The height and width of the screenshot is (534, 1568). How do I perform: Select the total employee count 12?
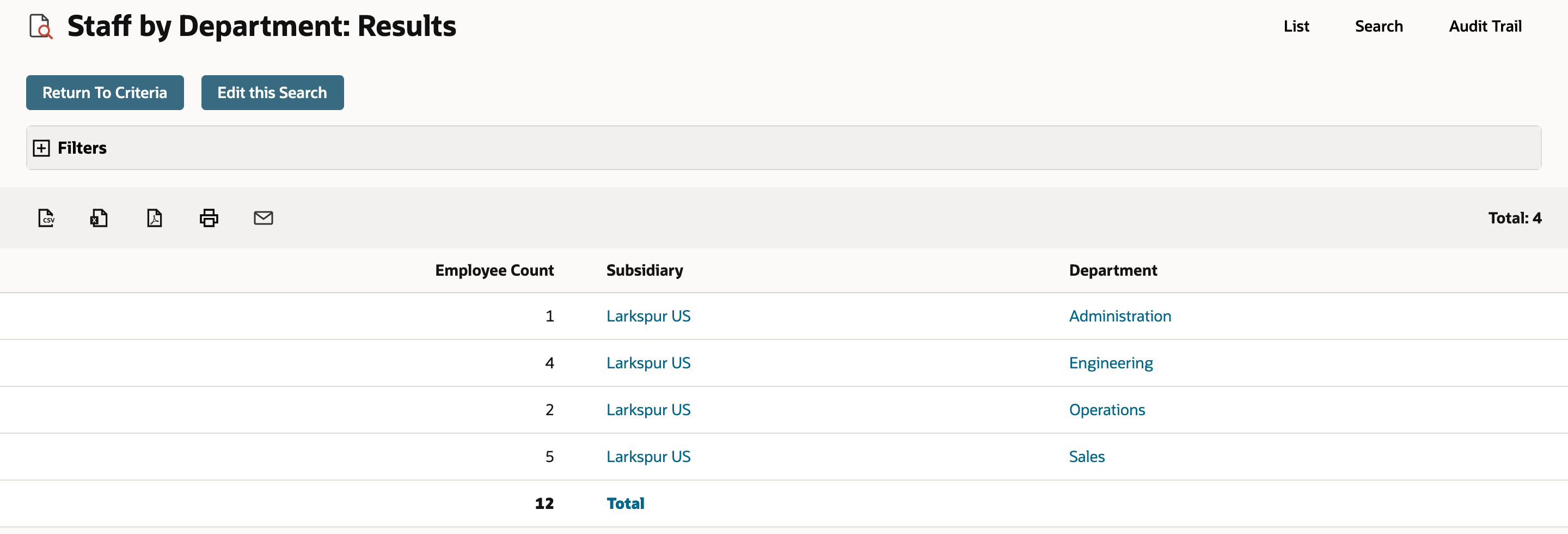544,503
